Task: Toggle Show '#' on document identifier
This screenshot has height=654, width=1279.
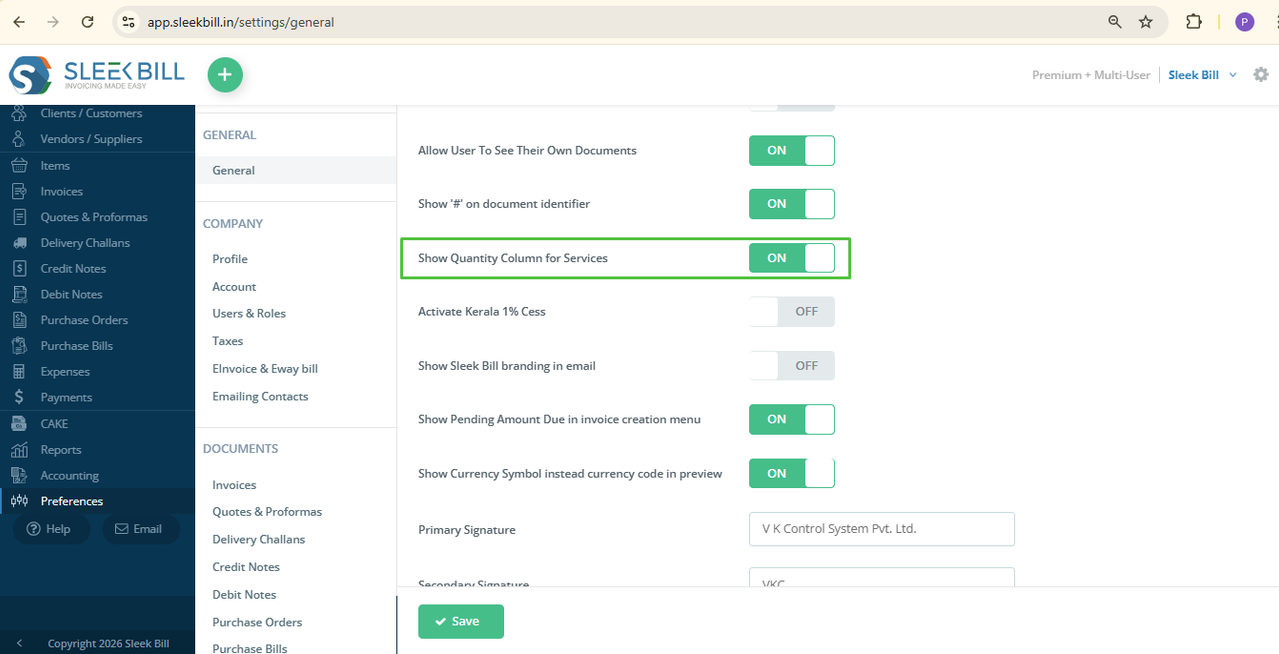Action: (792, 203)
